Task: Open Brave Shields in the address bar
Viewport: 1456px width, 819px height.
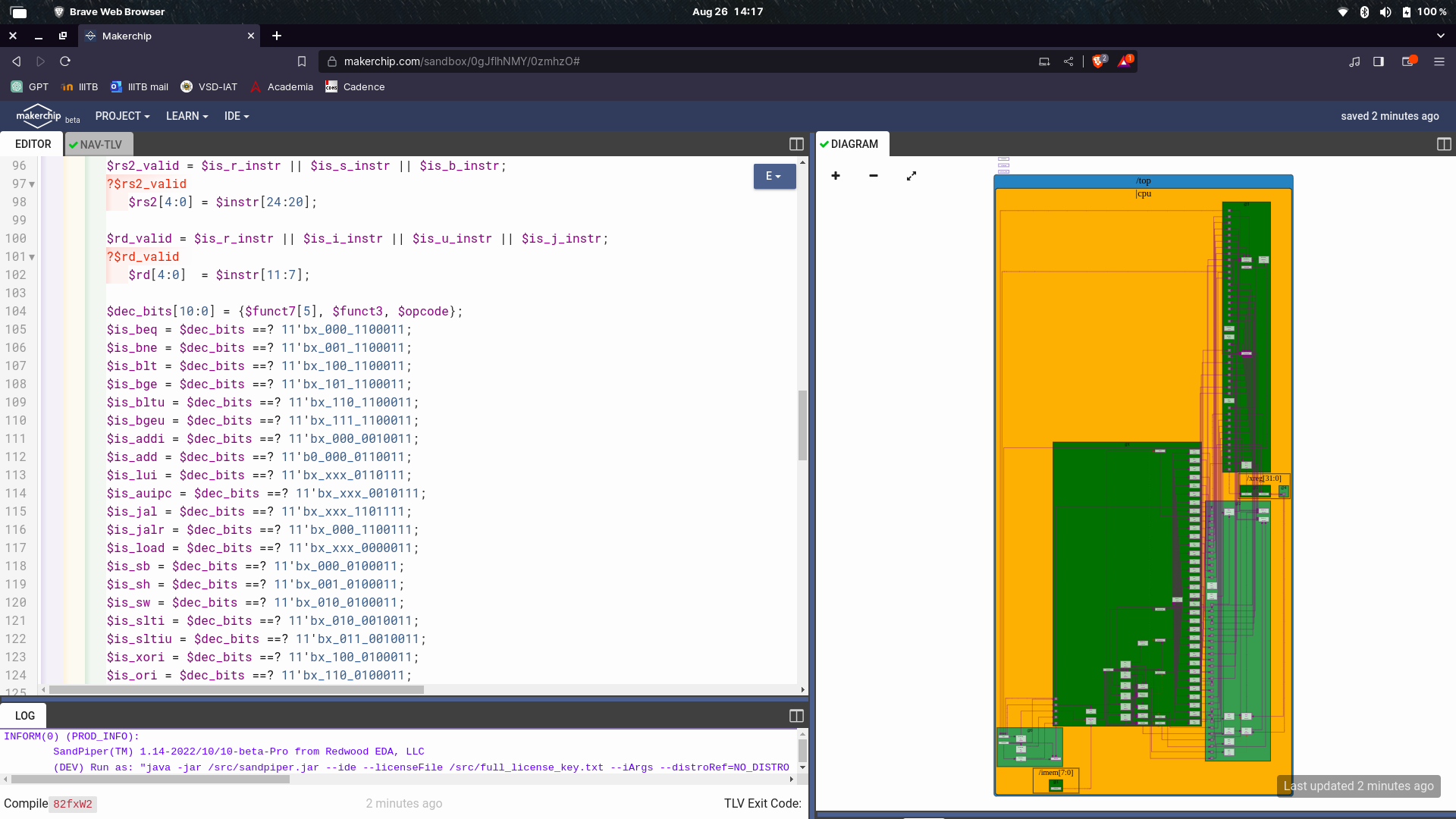Action: 1099,61
